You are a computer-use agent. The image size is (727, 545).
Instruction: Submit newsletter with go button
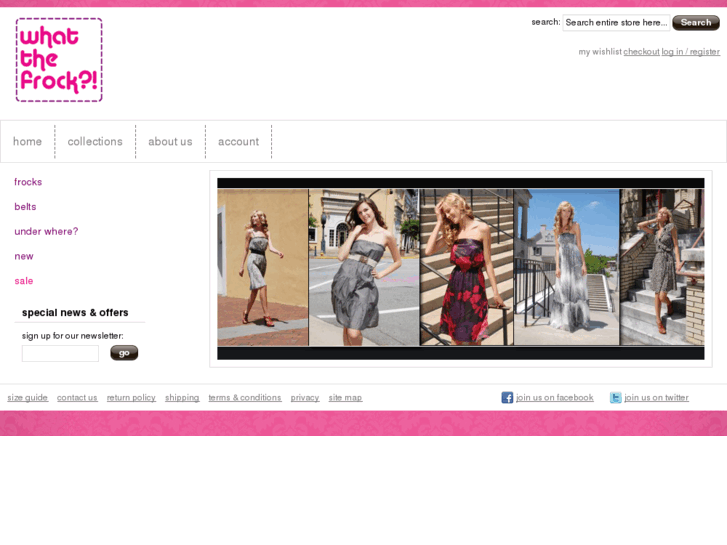click(124, 353)
